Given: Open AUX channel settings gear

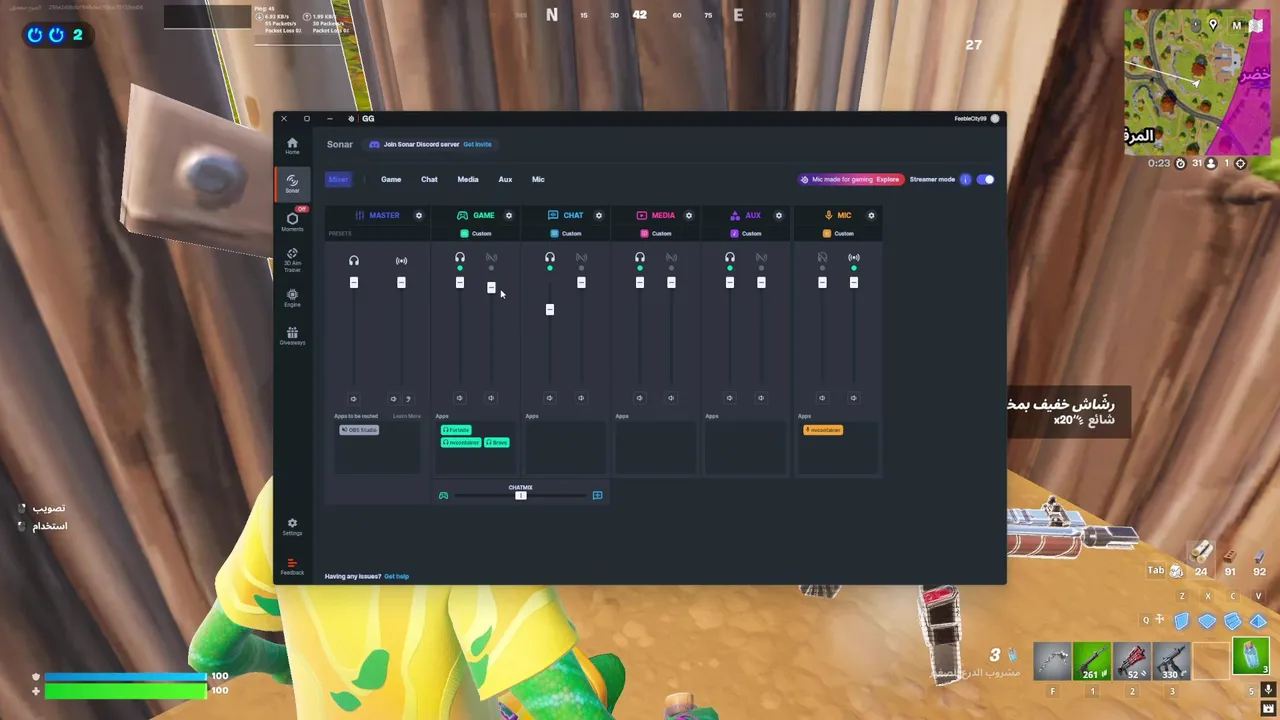Looking at the screenshot, I should pos(778,215).
